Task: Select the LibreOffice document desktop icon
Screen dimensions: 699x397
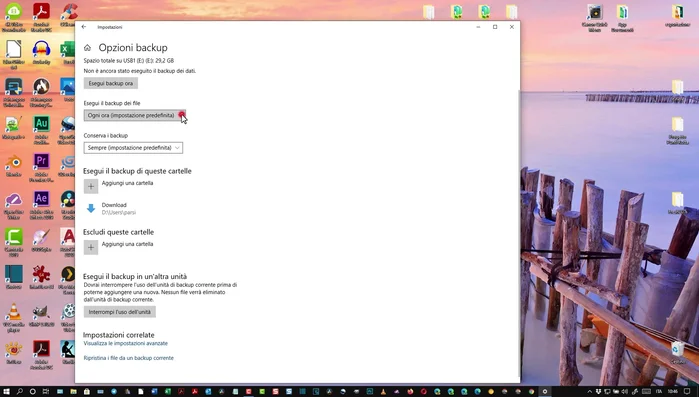Action: 13,54
